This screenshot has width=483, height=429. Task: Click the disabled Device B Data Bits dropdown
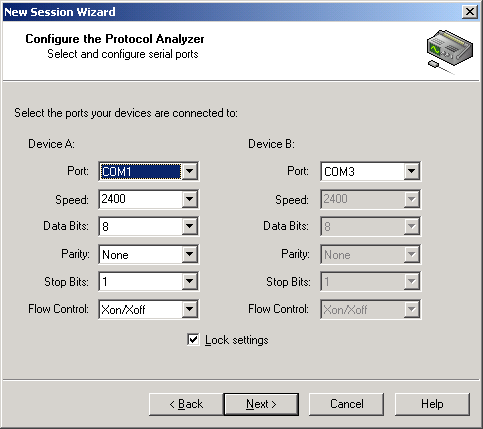[x=370, y=226]
